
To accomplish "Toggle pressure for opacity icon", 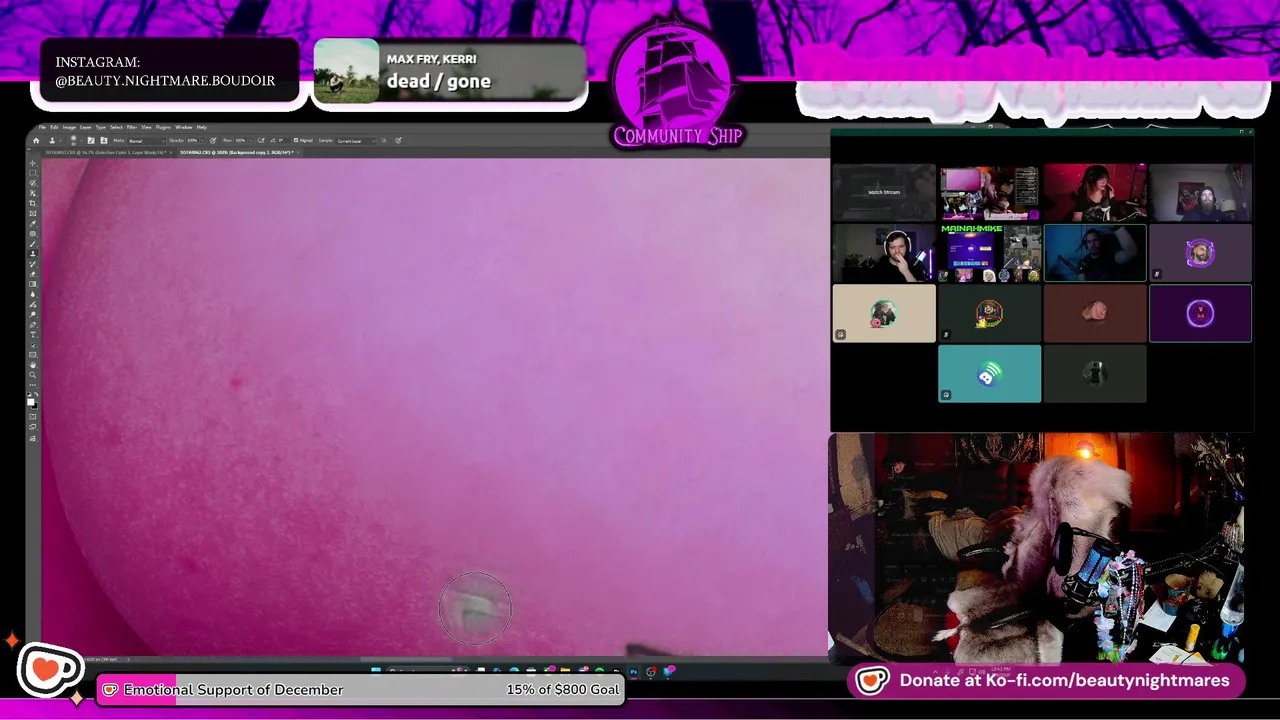I will (213, 141).
